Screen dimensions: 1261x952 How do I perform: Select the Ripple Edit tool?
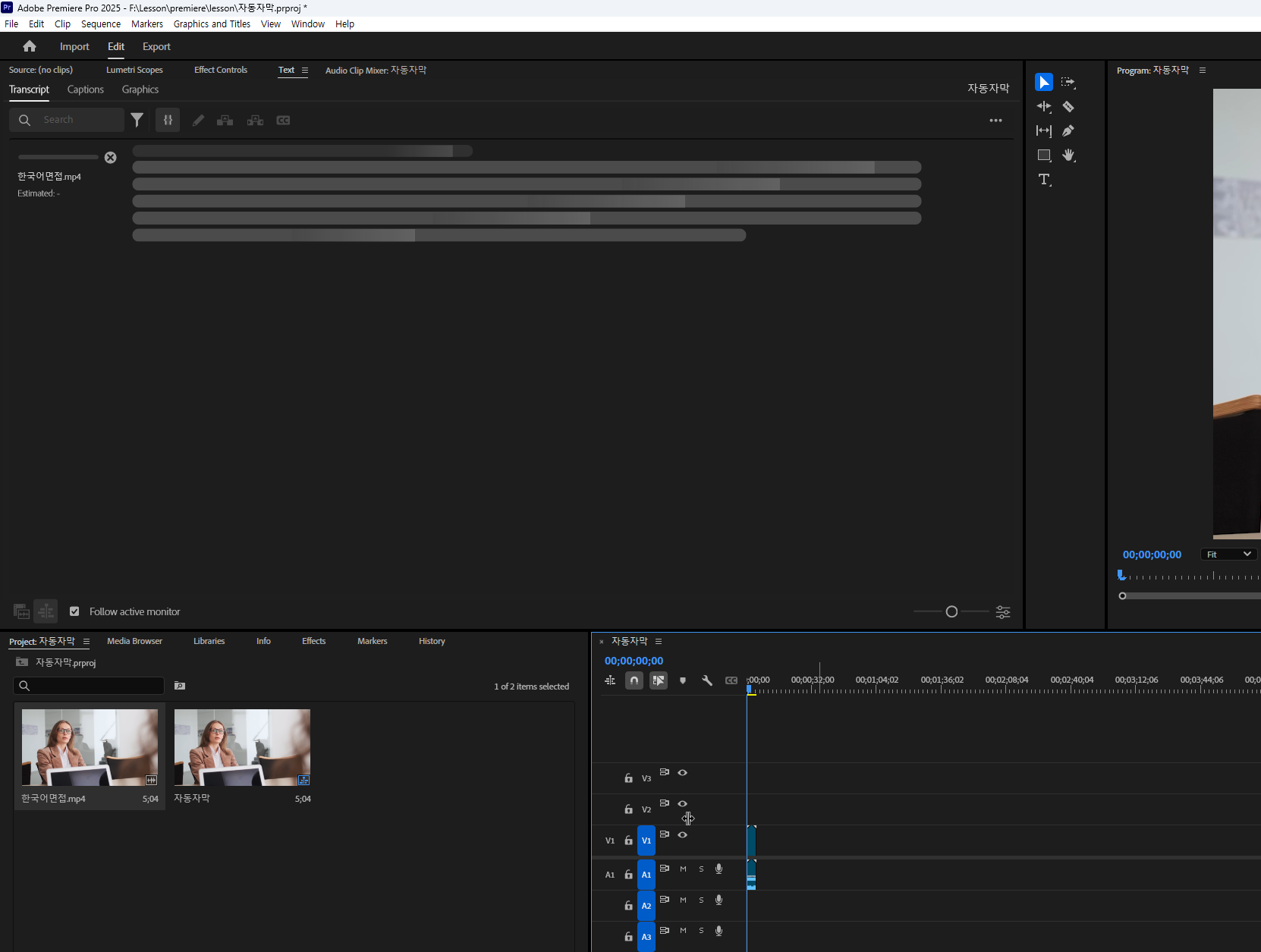1044,107
